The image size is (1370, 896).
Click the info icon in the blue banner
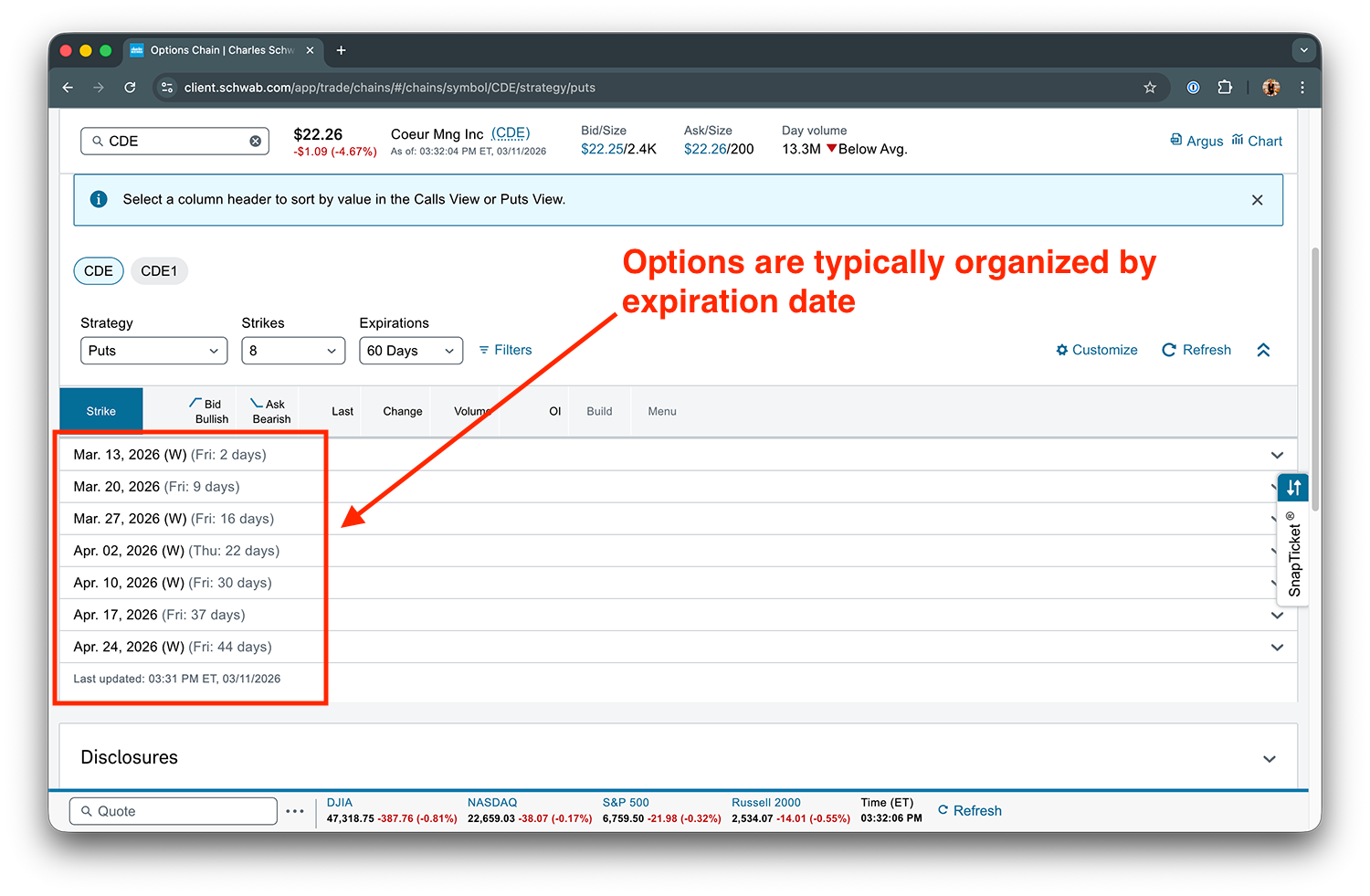[99, 199]
